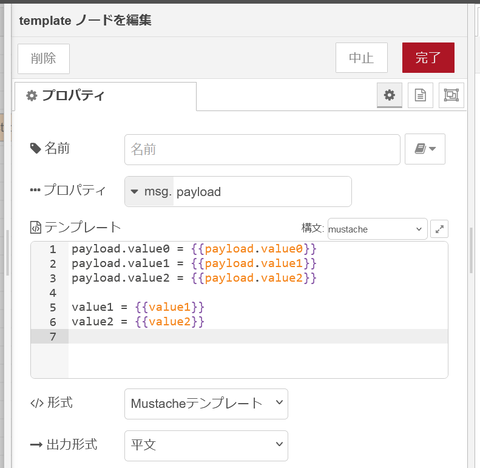
Task: Click the 削除 delete button
Action: (44, 58)
